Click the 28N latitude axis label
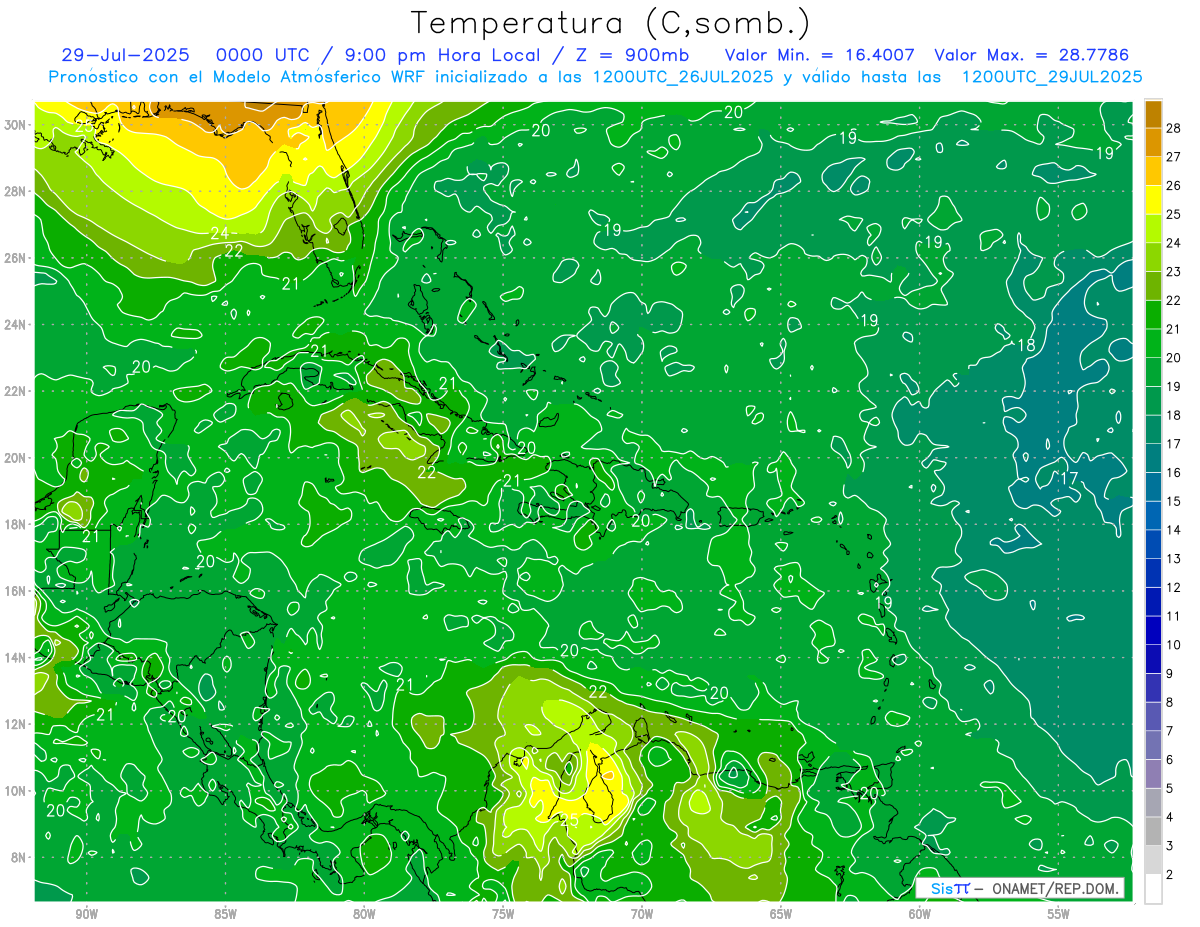Viewport: 1200px width, 927px height. (x=16, y=191)
